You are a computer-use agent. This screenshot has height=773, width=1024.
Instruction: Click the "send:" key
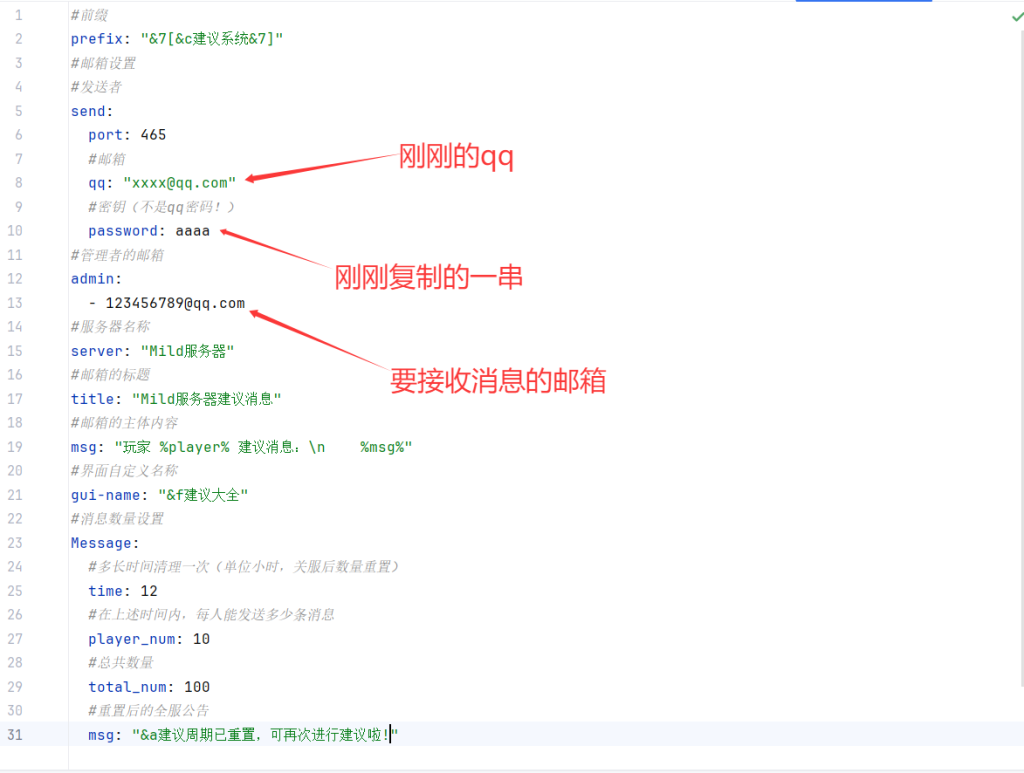[x=91, y=111]
